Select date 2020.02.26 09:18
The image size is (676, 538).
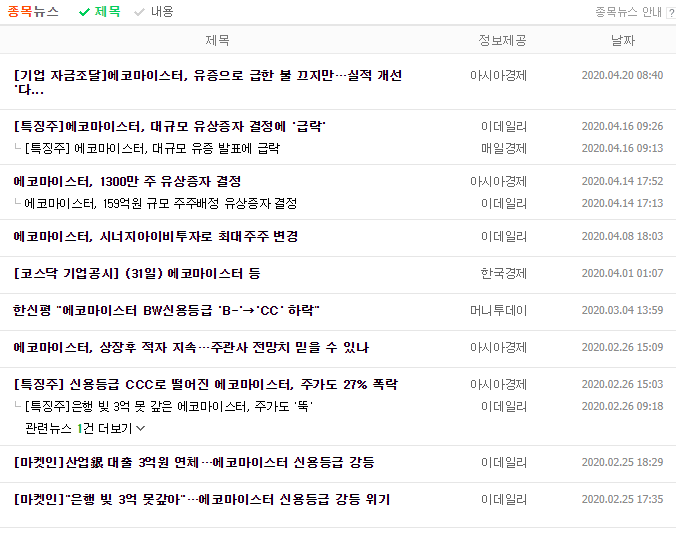pos(623,406)
